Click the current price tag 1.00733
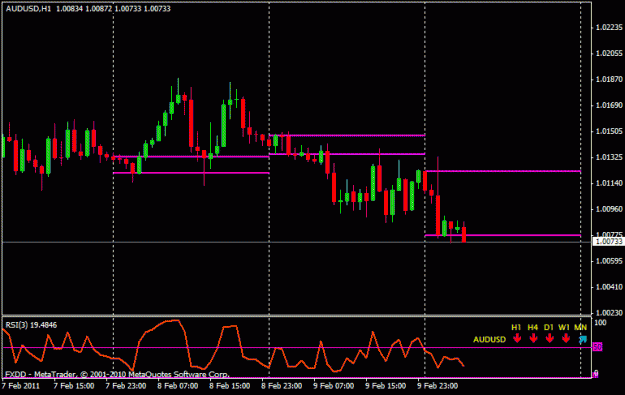The image size is (625, 395). [x=608, y=242]
